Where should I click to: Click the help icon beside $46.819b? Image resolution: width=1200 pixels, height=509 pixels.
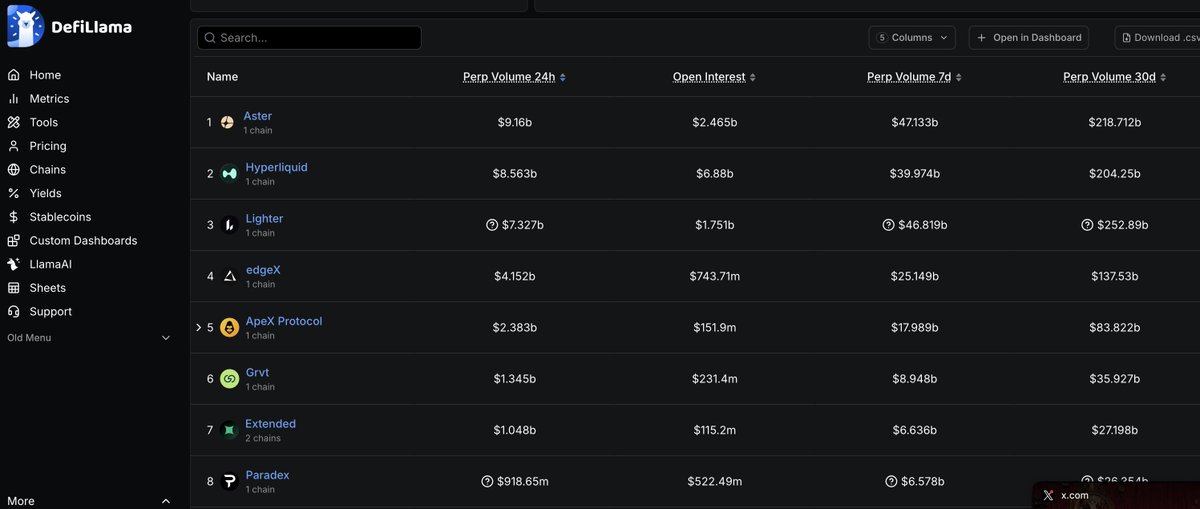[x=888, y=225]
